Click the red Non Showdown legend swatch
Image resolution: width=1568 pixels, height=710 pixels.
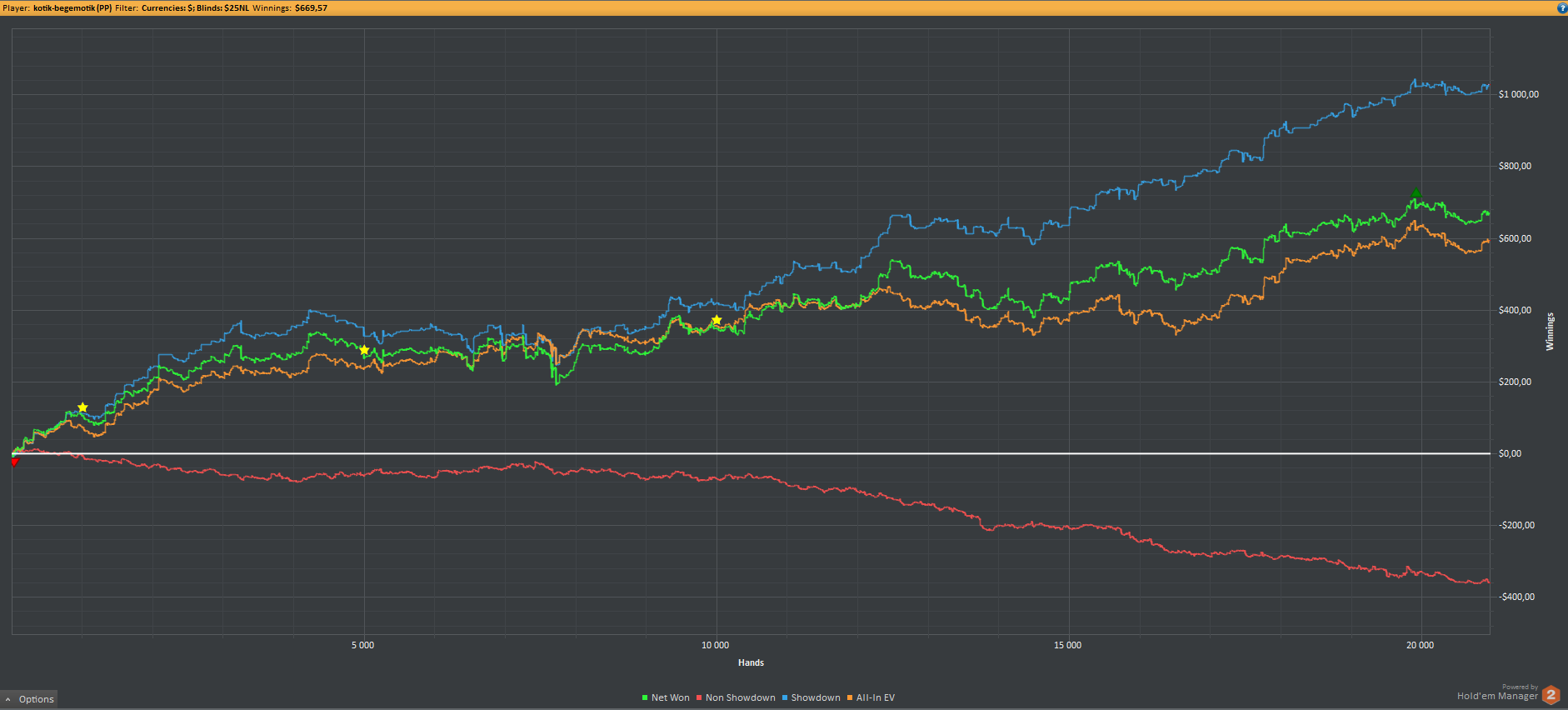pyautogui.click(x=699, y=697)
